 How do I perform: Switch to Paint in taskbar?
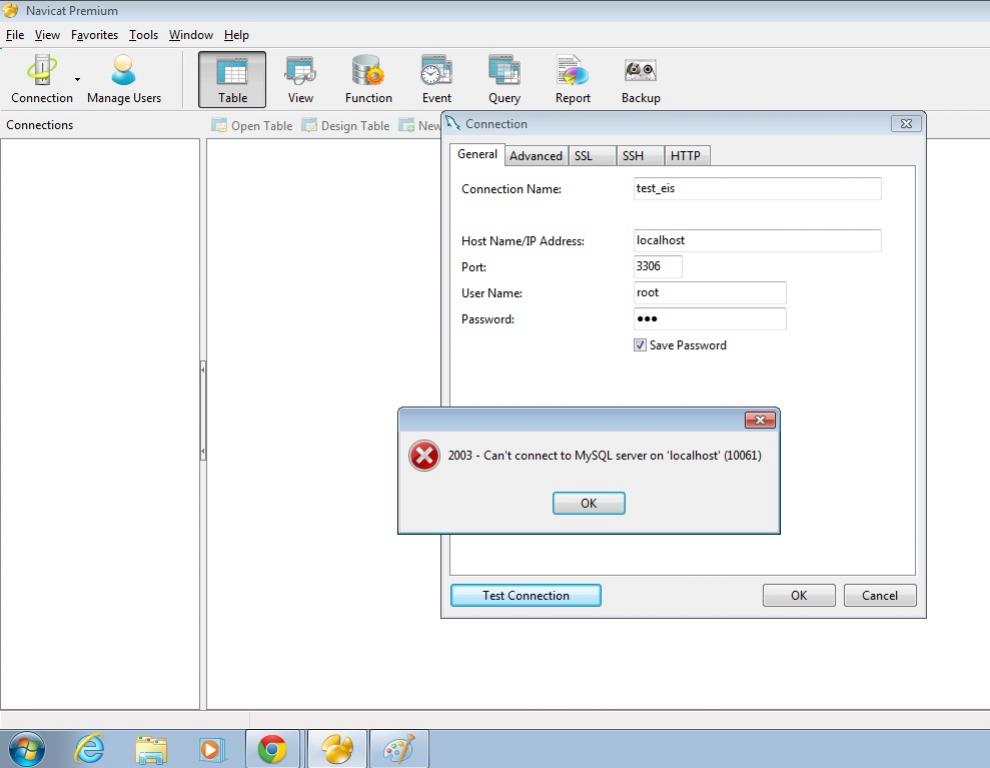tap(399, 749)
